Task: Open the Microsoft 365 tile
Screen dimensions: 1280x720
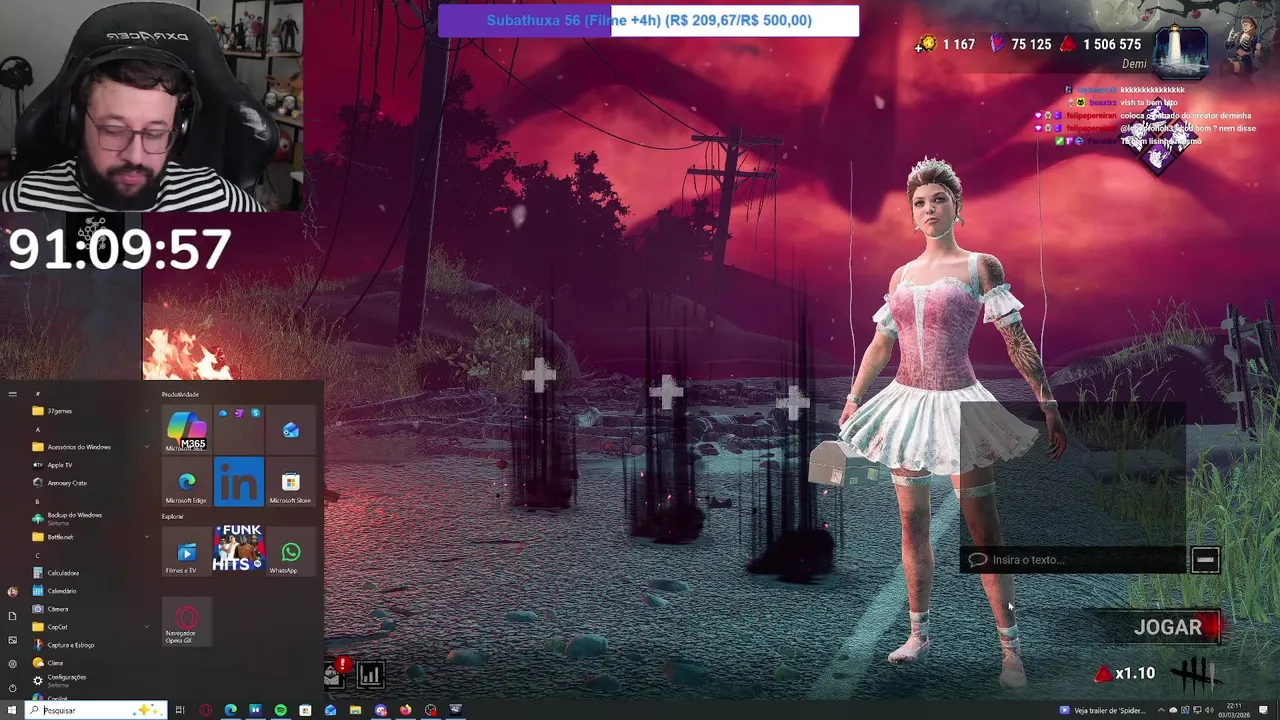Action: click(186, 430)
